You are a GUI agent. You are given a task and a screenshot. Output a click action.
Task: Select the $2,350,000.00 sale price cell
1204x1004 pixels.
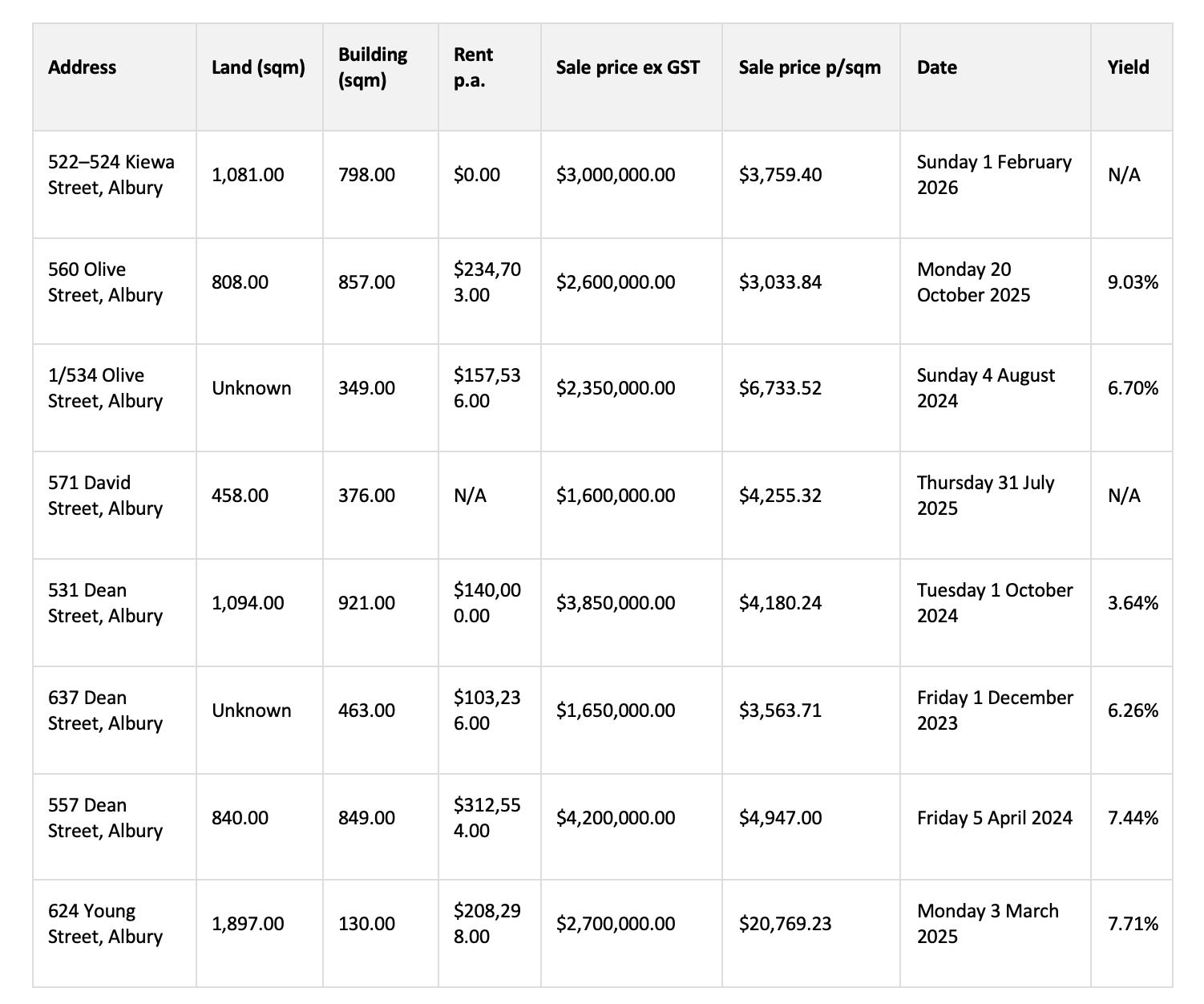pos(616,388)
